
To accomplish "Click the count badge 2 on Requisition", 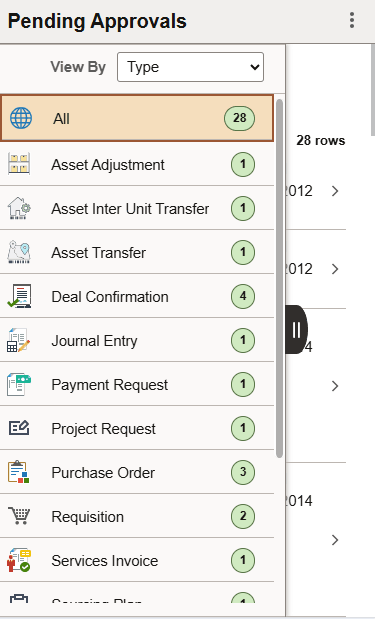I will coord(243,516).
